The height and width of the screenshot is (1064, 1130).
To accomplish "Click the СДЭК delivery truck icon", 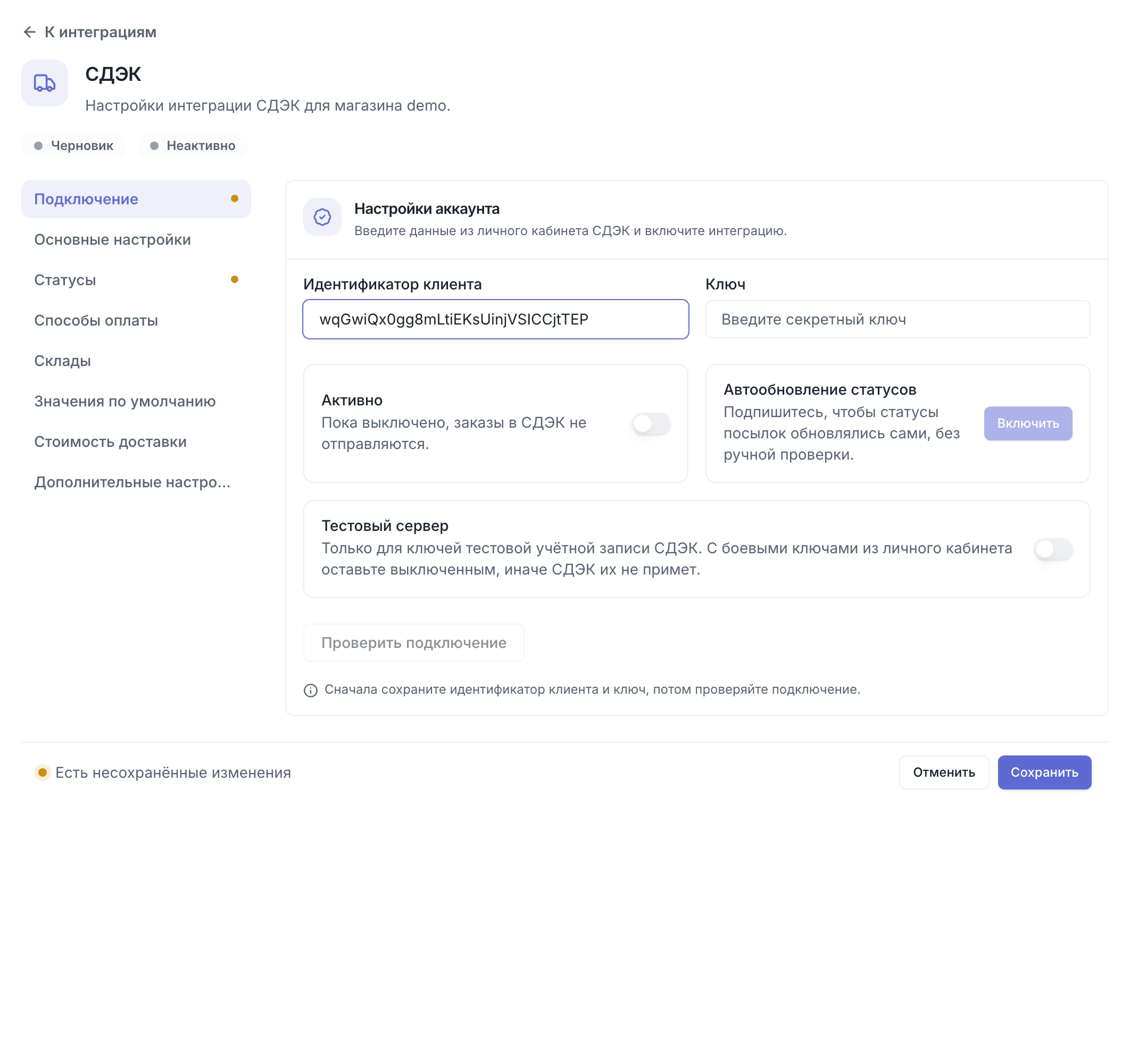I will click(x=44, y=83).
